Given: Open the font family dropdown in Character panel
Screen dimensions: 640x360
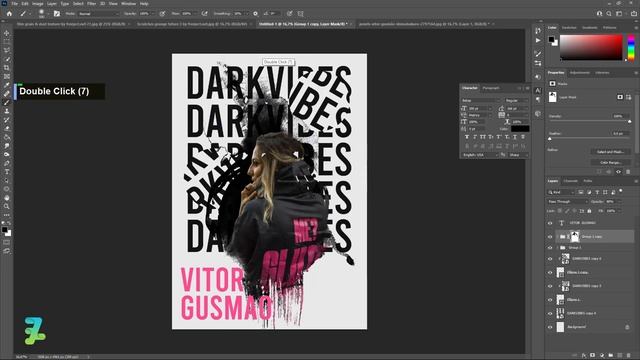Looking at the screenshot, I should click(480, 100).
